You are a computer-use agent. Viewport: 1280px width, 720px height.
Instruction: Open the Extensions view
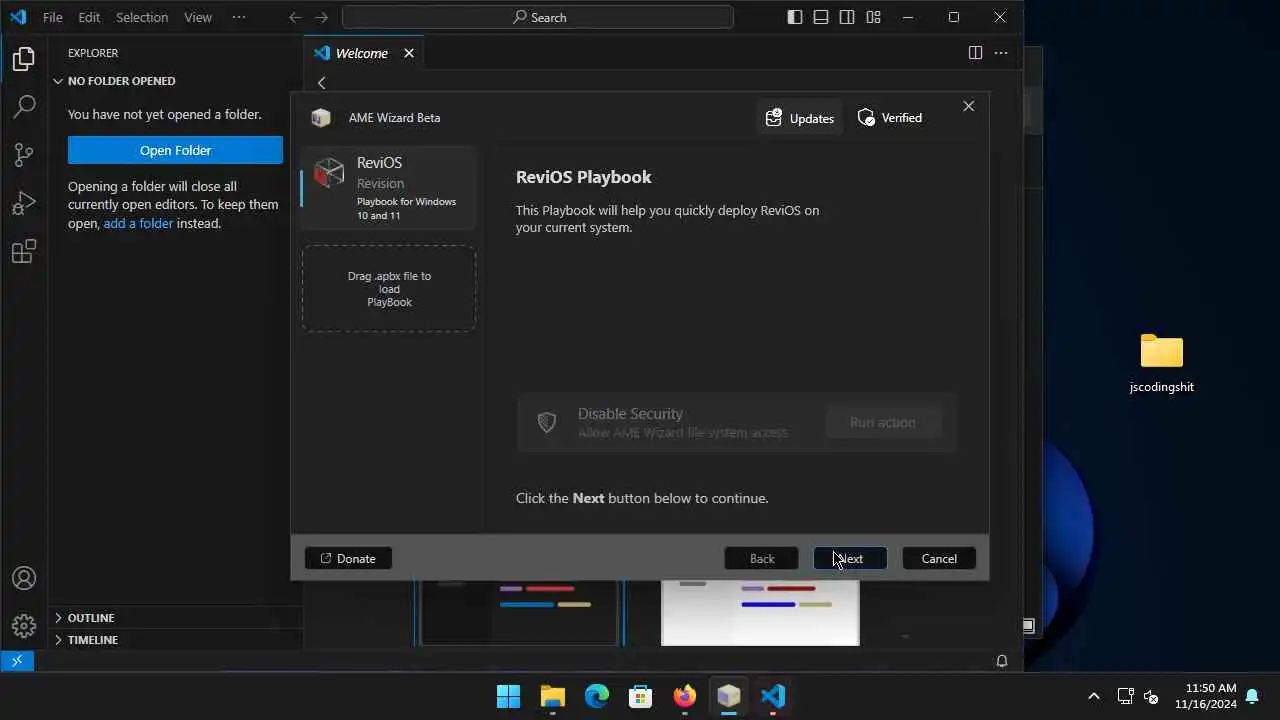(x=24, y=251)
